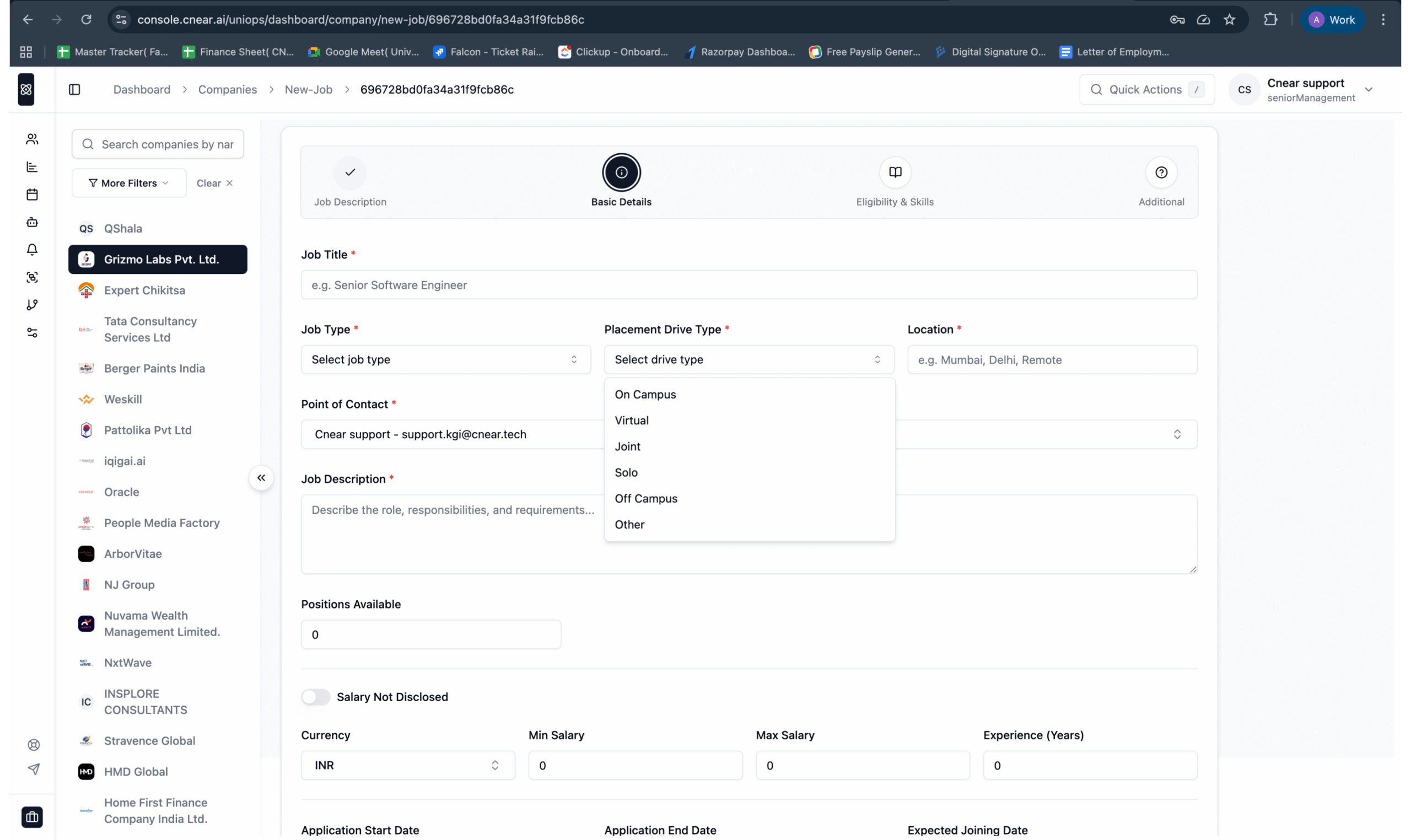The height and width of the screenshot is (840, 1411).
Task: Click the users icon in left sidebar
Action: coord(33,139)
